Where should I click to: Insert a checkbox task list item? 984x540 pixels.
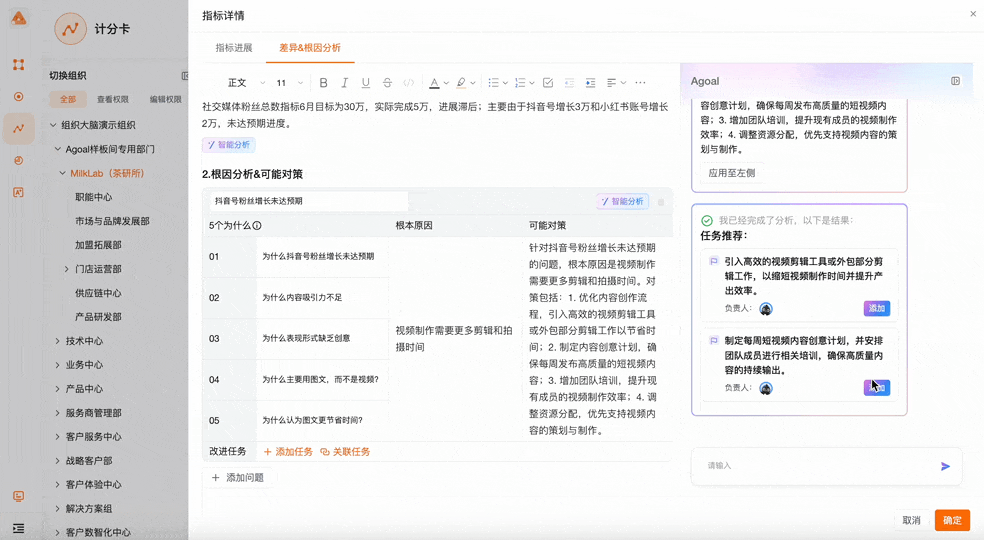pyautogui.click(x=547, y=83)
